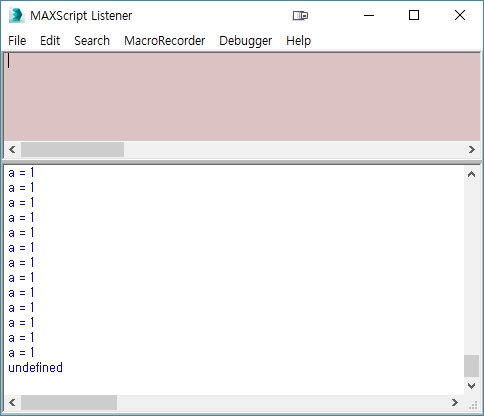Open the Search menu

(x=92, y=41)
